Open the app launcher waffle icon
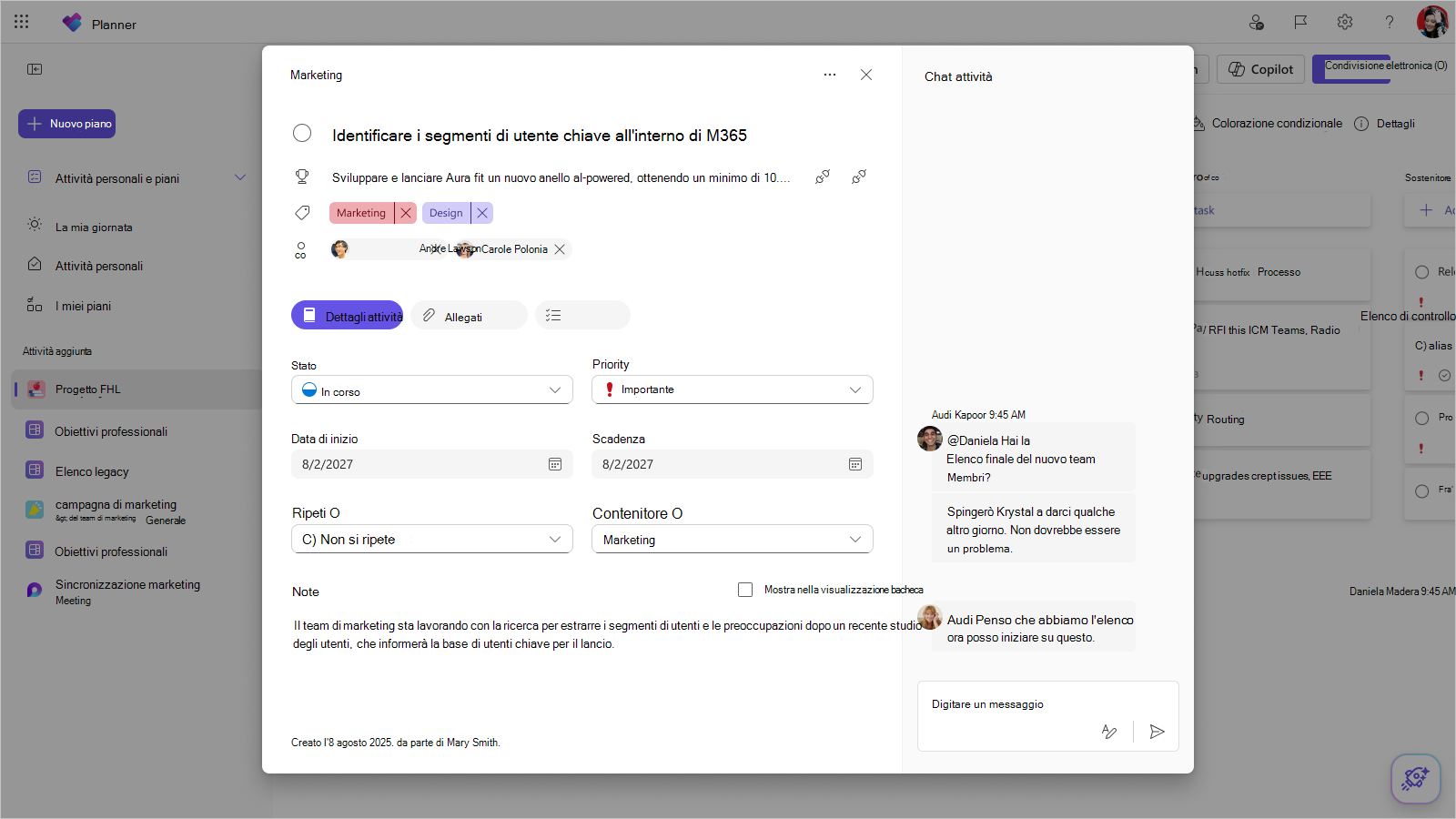The height and width of the screenshot is (819, 1456). point(22,22)
